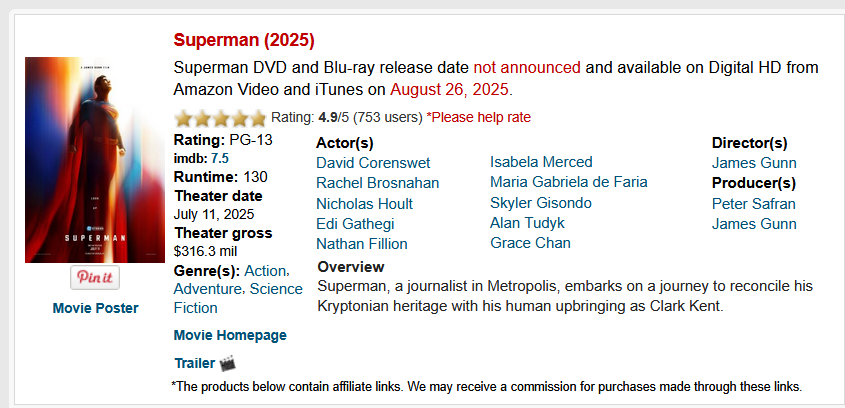This screenshot has width=845, height=408.
Task: Open the Trailer link
Action: 195,363
